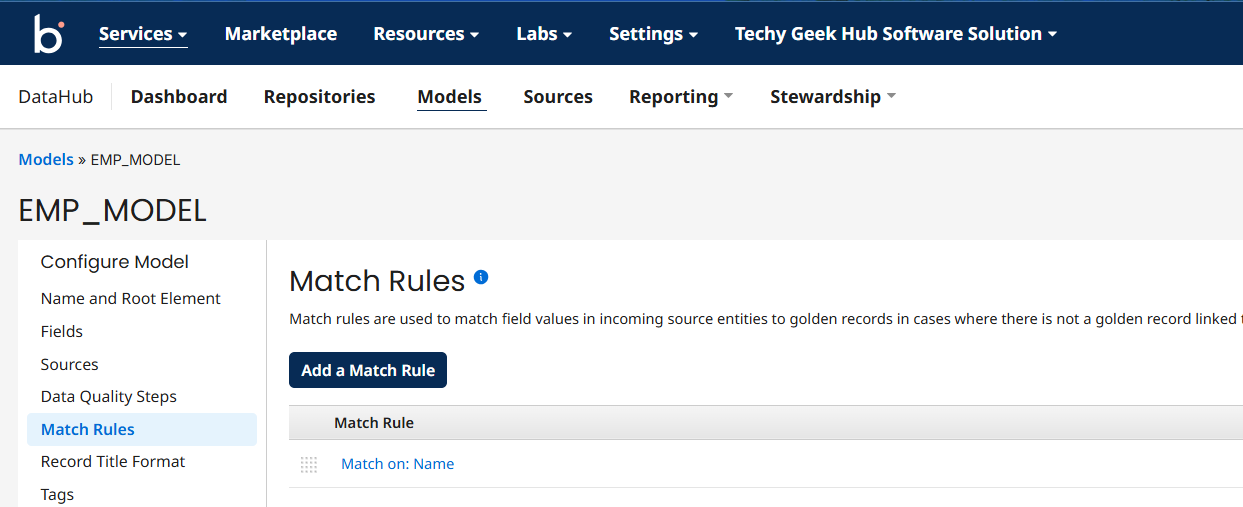
Task: Go to Marketplace
Action: point(281,34)
